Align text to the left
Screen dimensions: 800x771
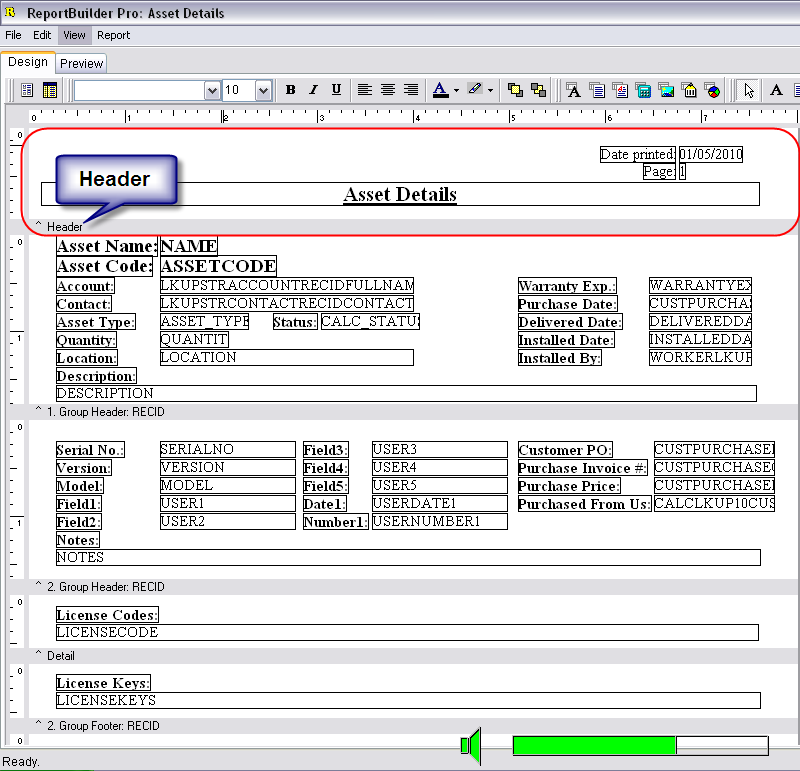(365, 90)
